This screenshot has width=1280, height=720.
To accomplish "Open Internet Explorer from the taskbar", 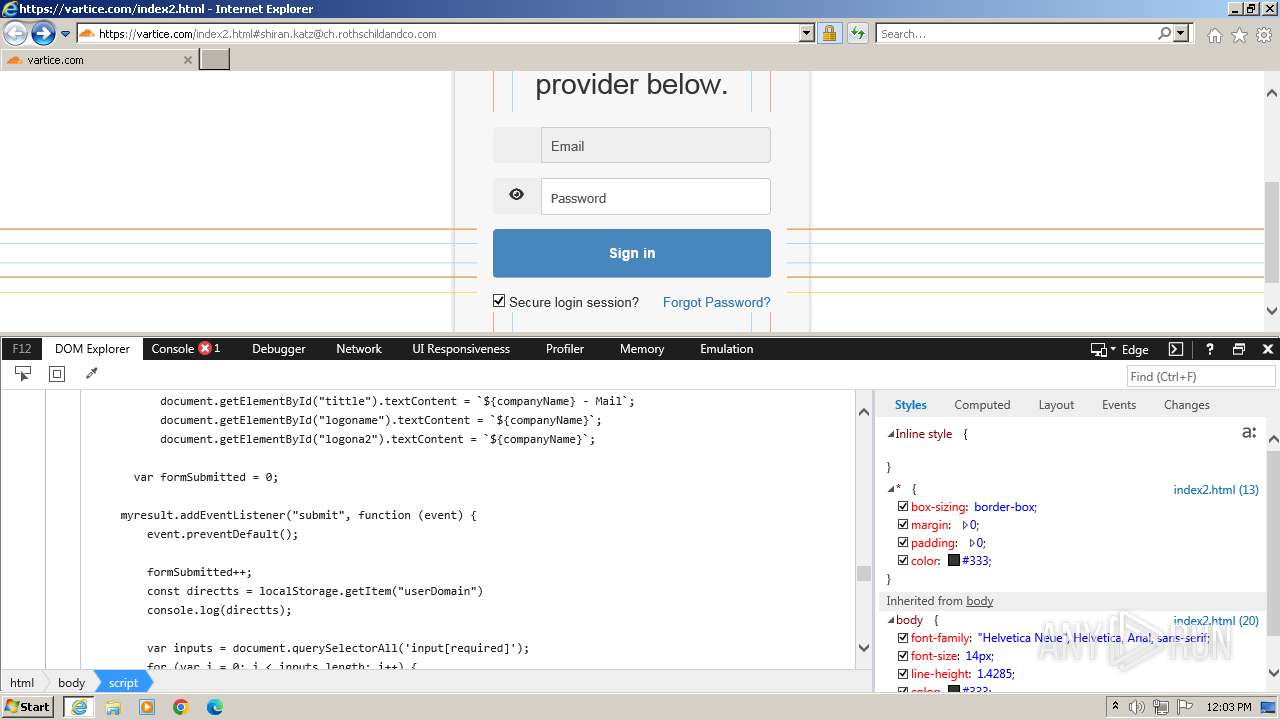I will click(x=78, y=707).
